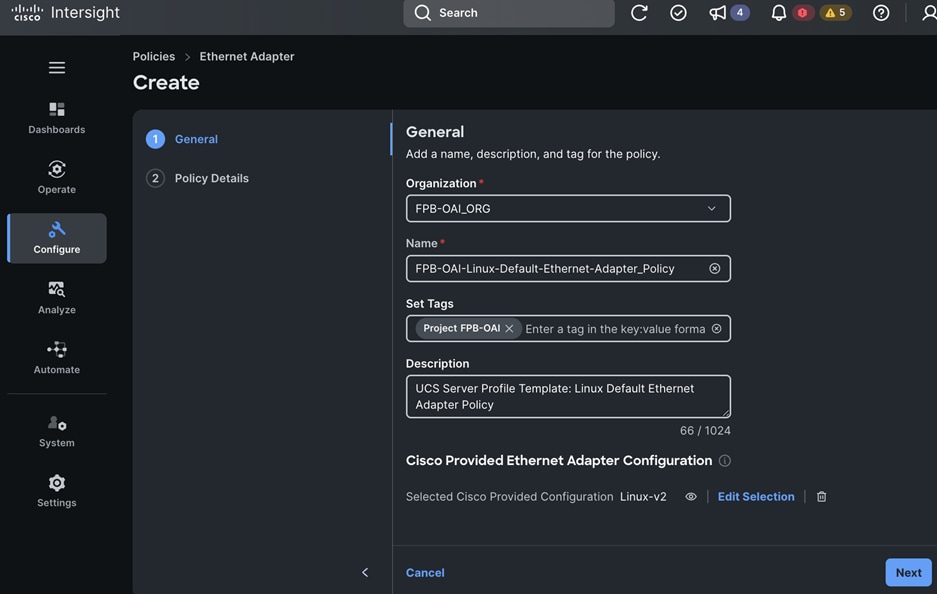Click Edit Selection link
Screen dimensions: 937x594
(756, 497)
